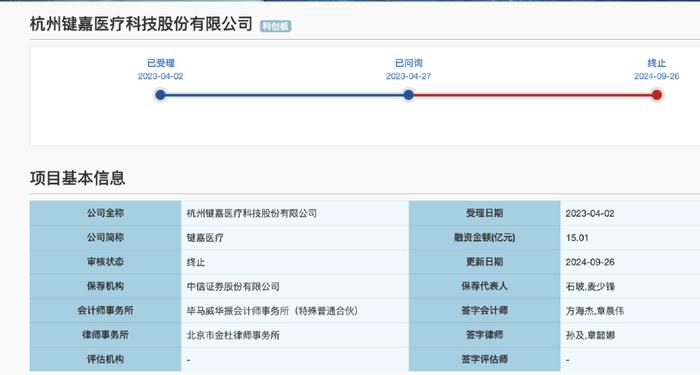Screen dimensions: 700x375
Task: Click the 公司全称 value cell in table
Action: coord(295,213)
